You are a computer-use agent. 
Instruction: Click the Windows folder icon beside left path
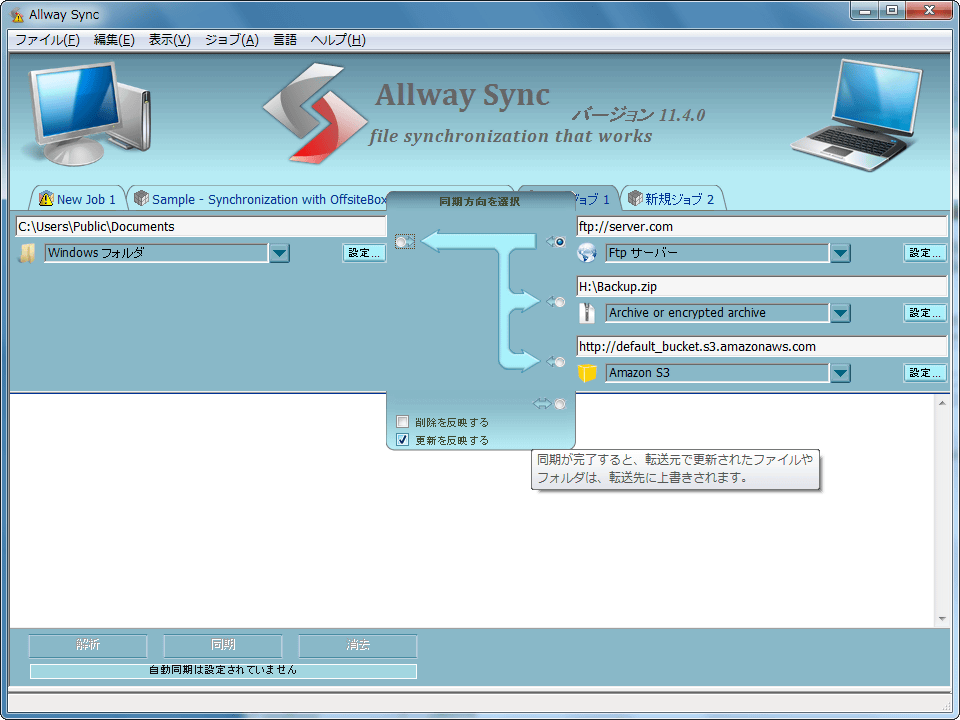26,253
